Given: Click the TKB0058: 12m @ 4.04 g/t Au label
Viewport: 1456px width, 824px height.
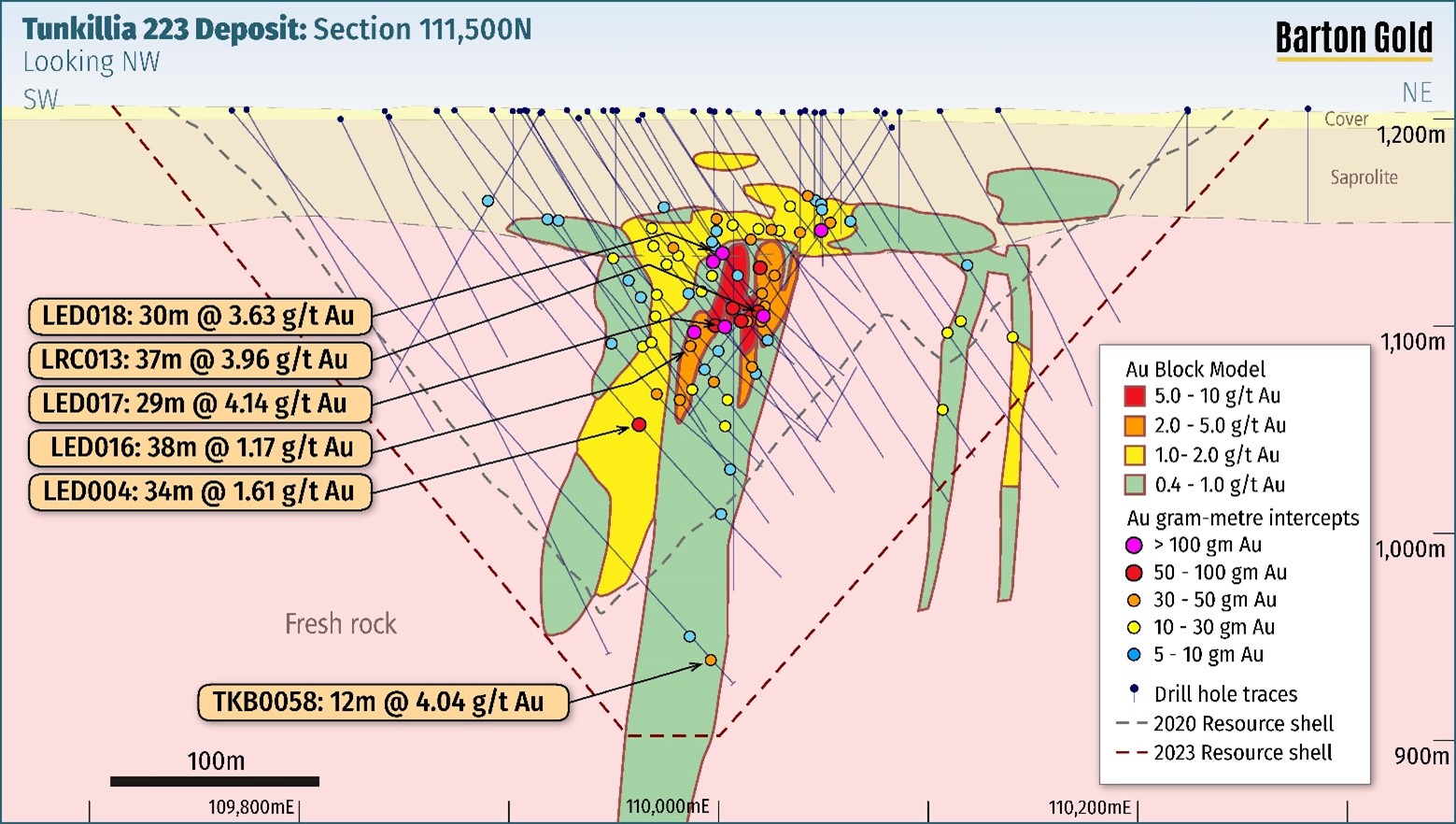Looking at the screenshot, I should [x=383, y=703].
